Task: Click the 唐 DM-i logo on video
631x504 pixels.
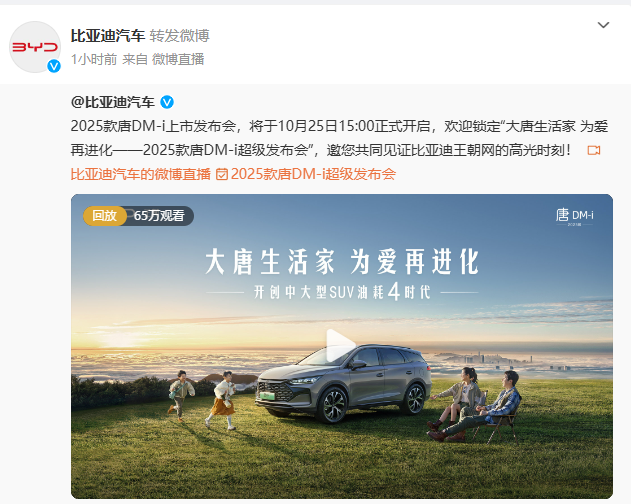Action: pos(574,216)
